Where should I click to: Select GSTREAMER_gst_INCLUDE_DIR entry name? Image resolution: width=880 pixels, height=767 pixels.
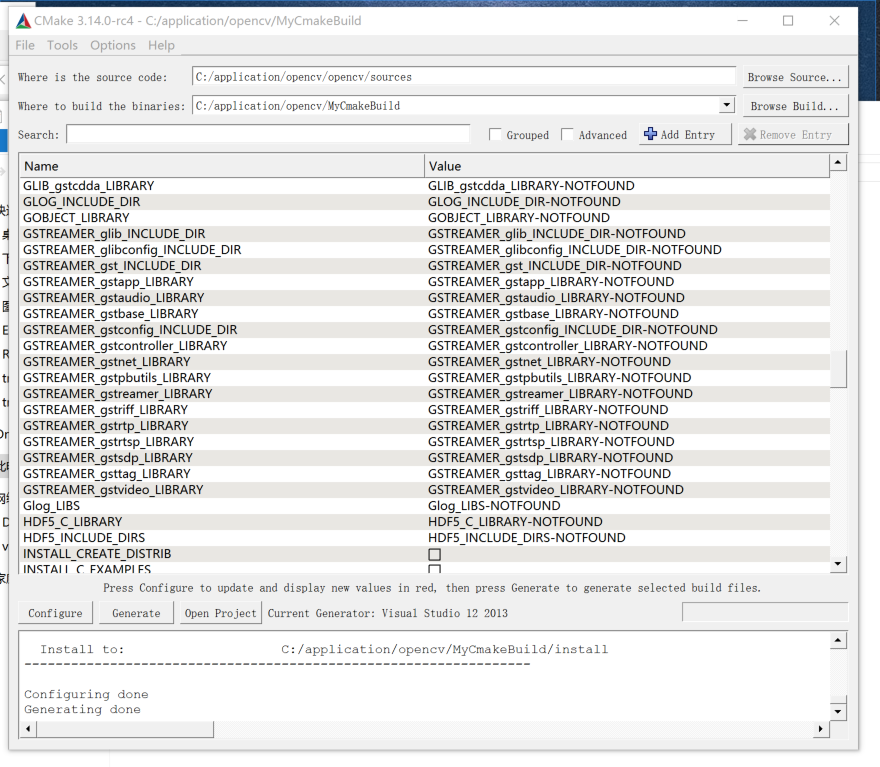coord(112,266)
